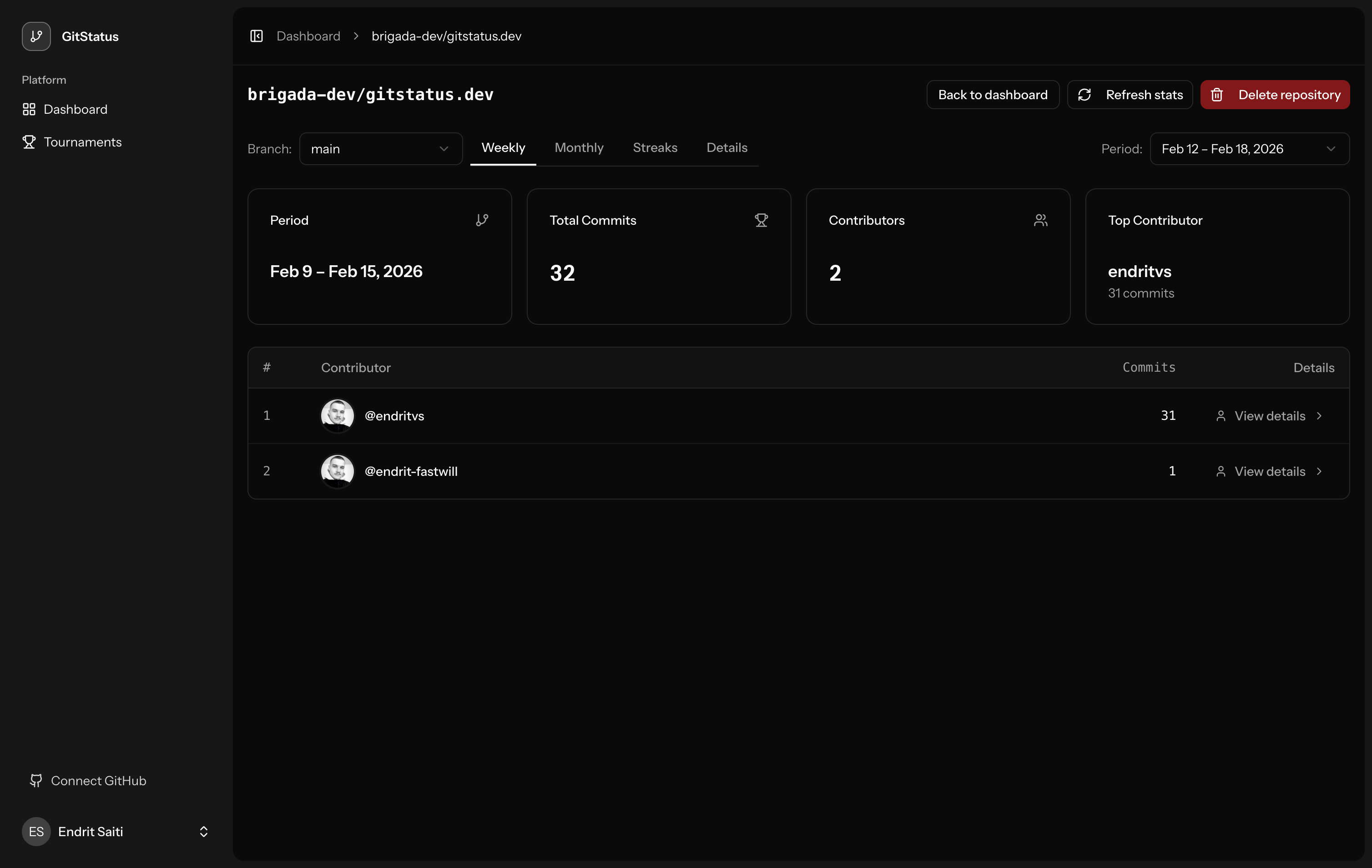
Task: Open the branch selector showing main
Action: tap(381, 149)
